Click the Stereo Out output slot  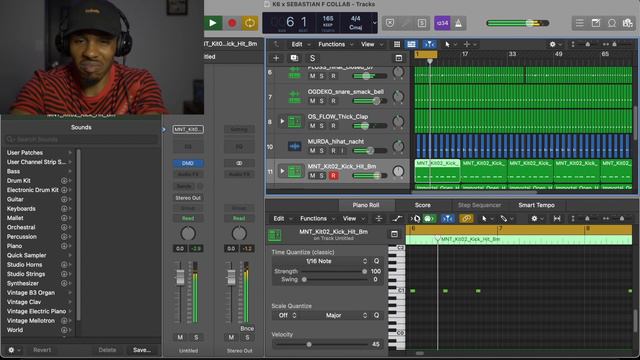click(188, 198)
